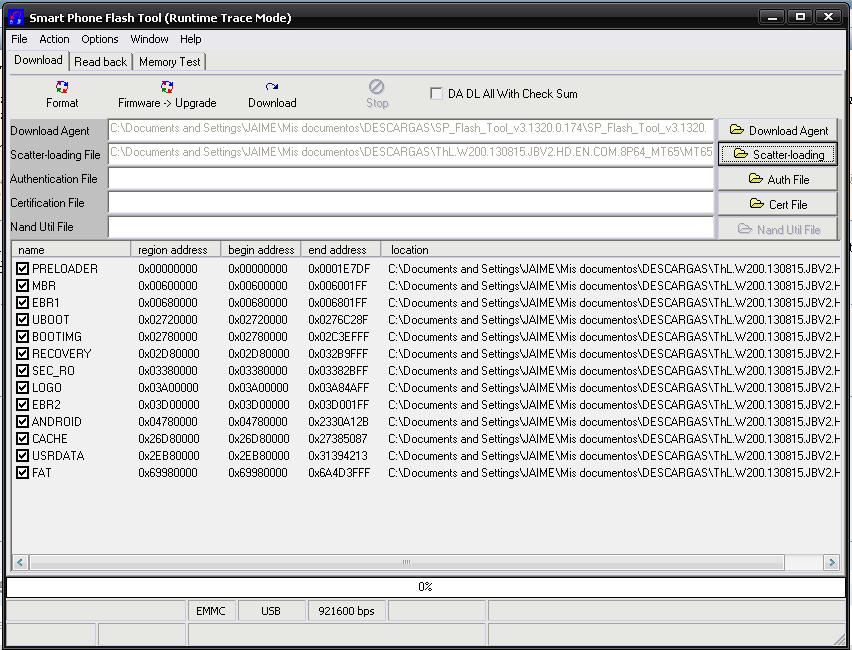Click the horizontal scrollbar left arrow
This screenshot has height=650, width=852.
[x=20, y=562]
